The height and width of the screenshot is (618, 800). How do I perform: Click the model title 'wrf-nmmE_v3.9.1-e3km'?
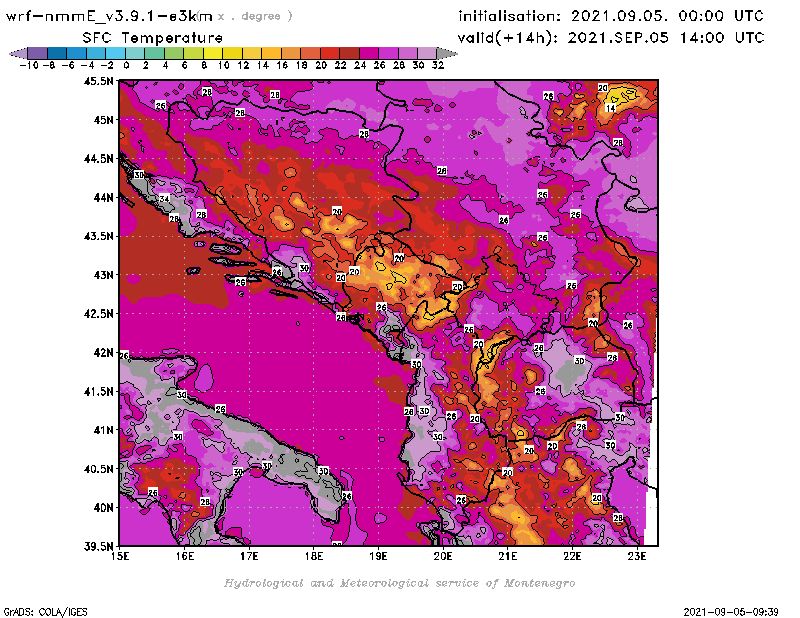109,16
